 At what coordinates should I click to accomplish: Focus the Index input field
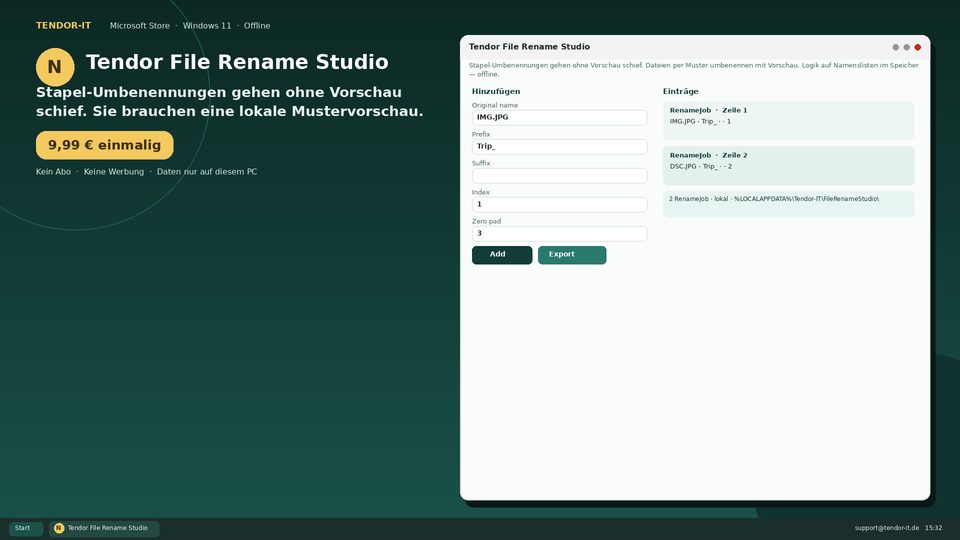pyautogui.click(x=559, y=204)
